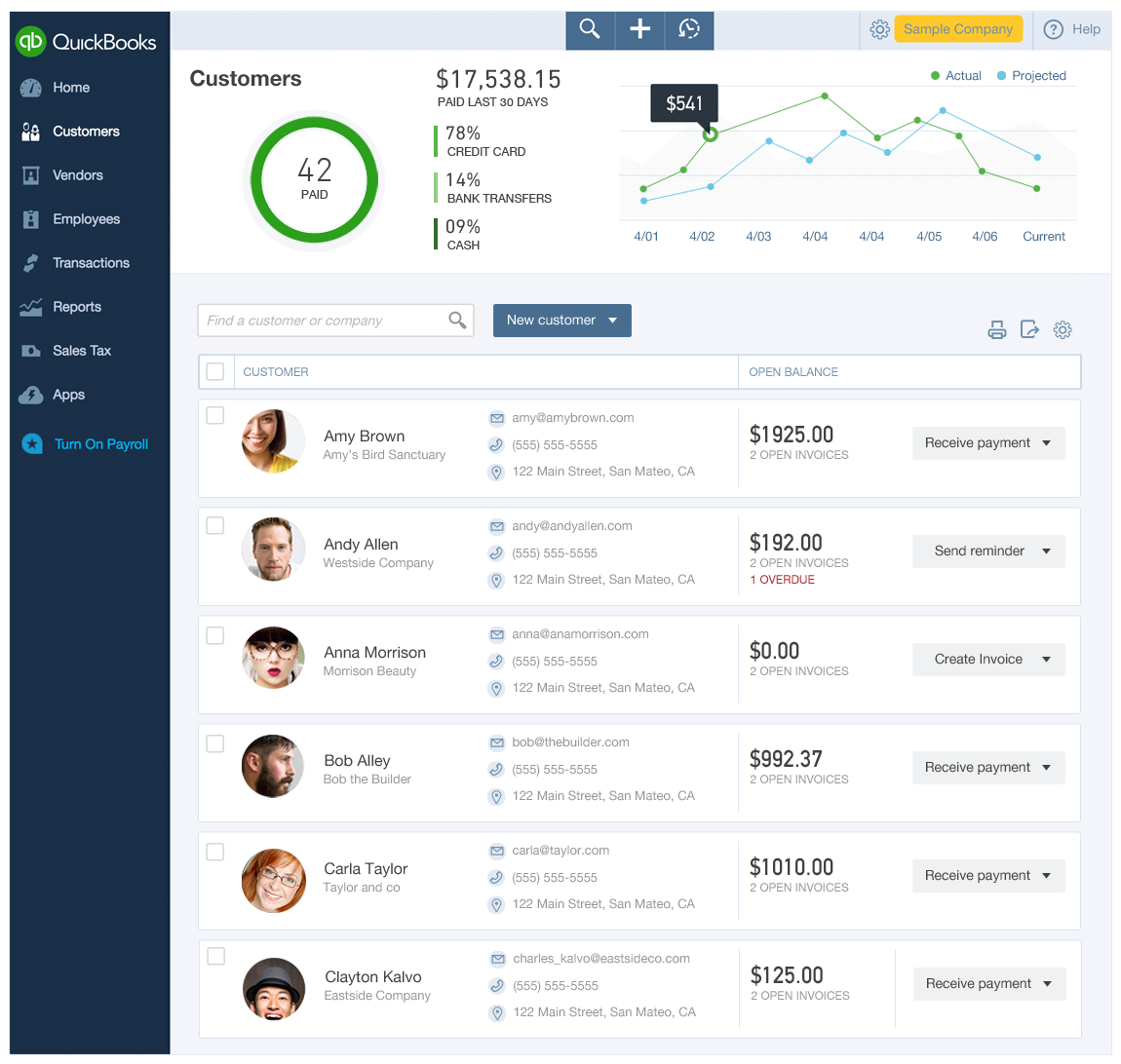This screenshot has width=1121, height=1064.
Task: Click the print icon above customer list
Action: click(x=996, y=330)
